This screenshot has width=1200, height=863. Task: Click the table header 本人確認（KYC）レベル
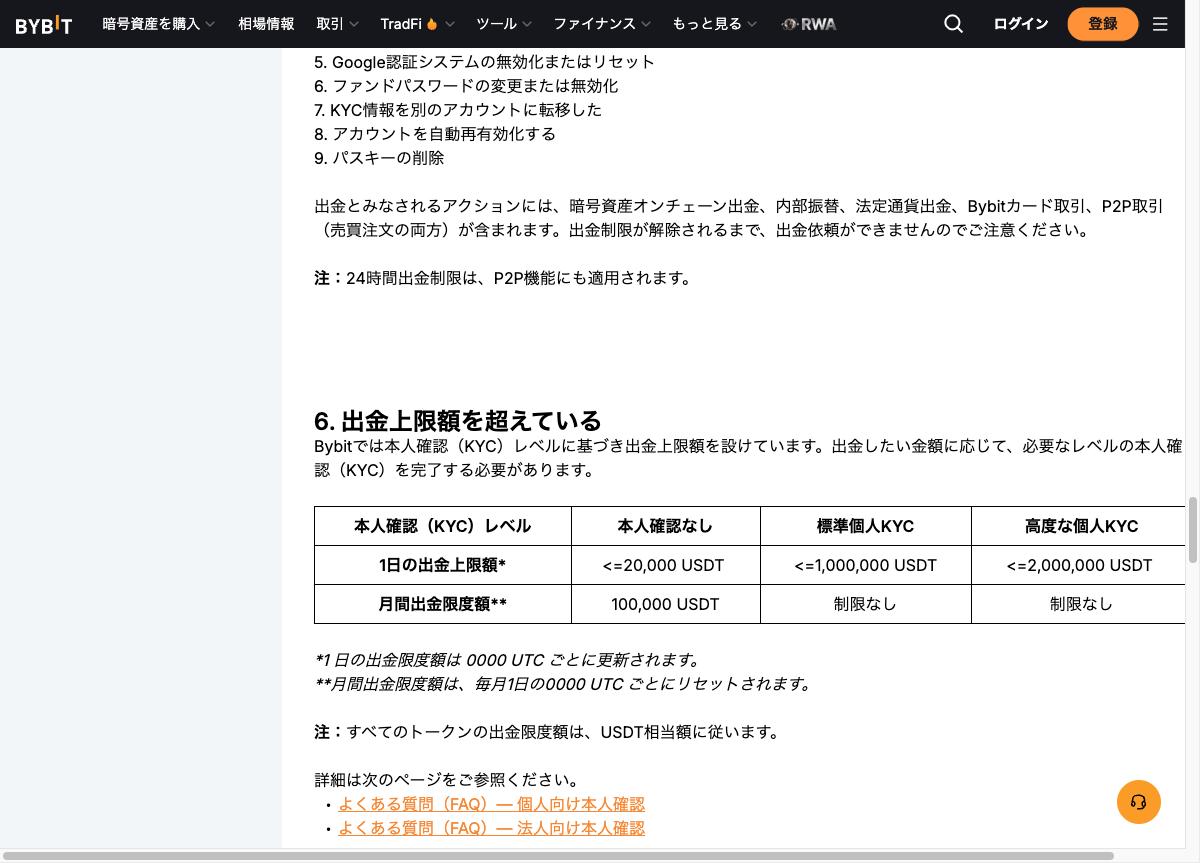442,526
